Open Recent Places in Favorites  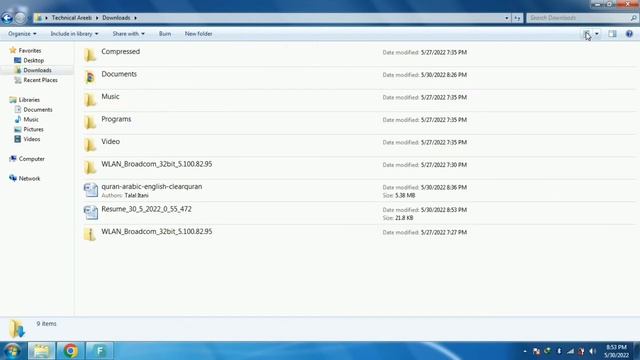coord(40,80)
